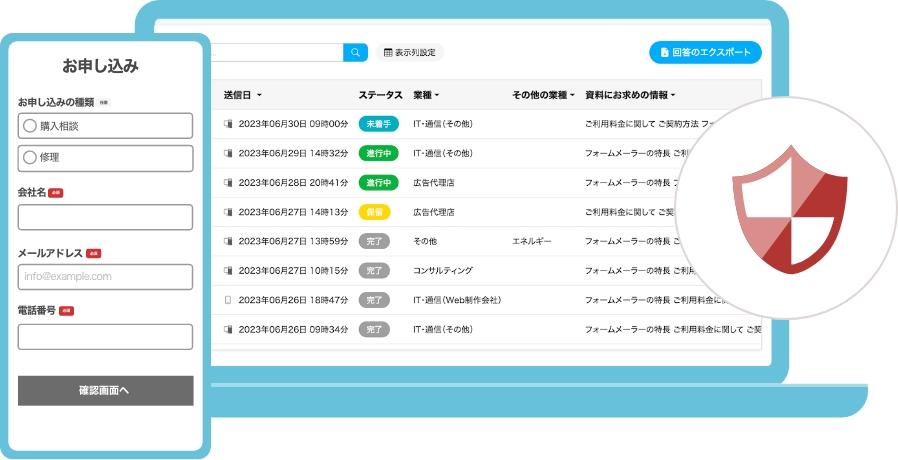Select the 修理 radio button
The image size is (898, 460).
click(x=30, y=158)
